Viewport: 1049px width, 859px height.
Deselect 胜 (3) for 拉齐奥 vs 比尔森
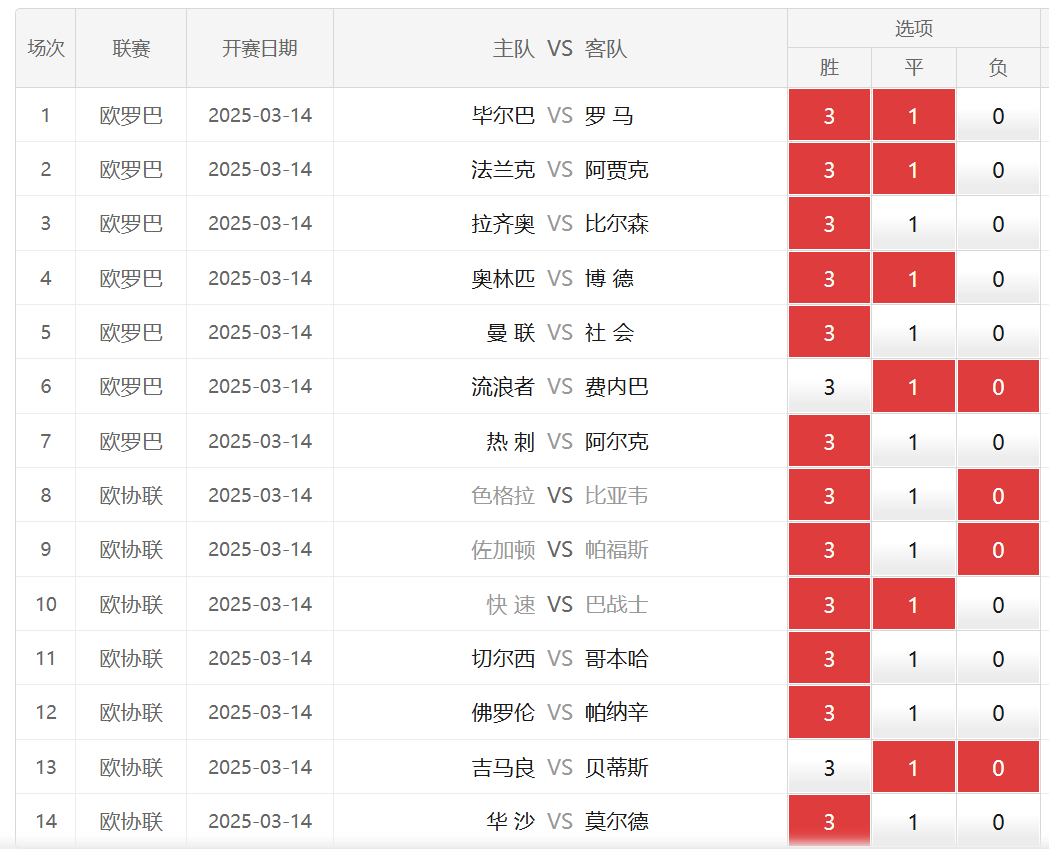(x=829, y=223)
